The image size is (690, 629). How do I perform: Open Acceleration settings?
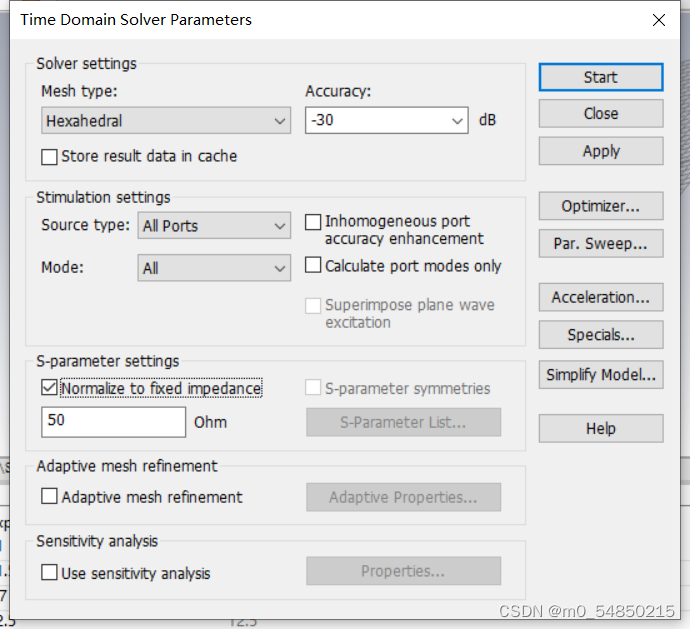600,297
